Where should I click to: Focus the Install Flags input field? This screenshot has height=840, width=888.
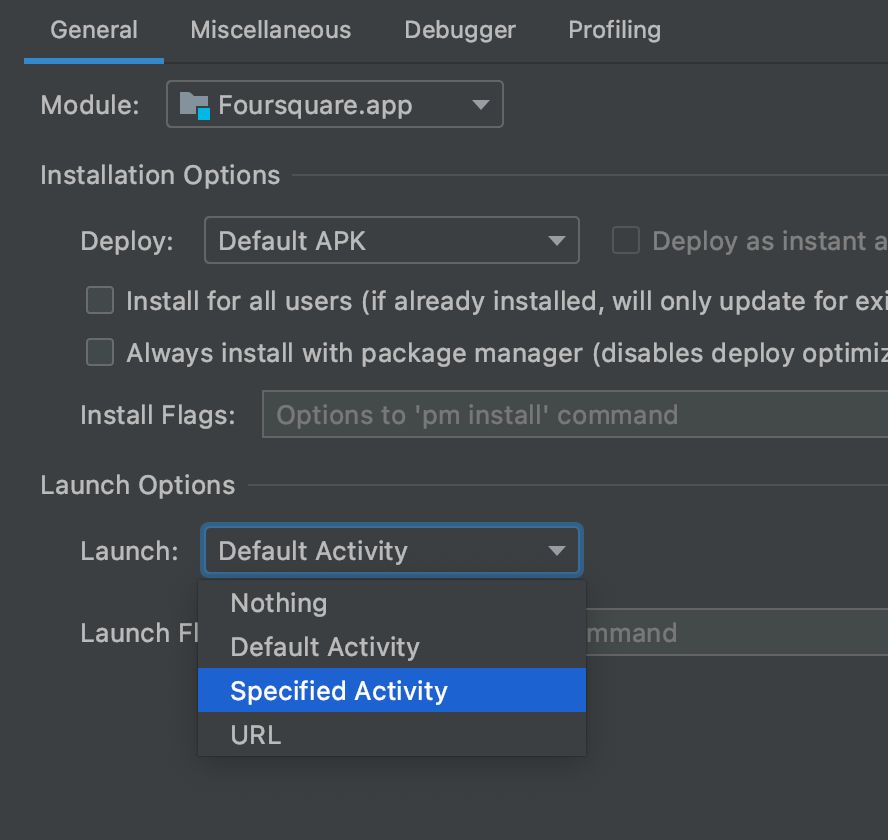click(575, 415)
